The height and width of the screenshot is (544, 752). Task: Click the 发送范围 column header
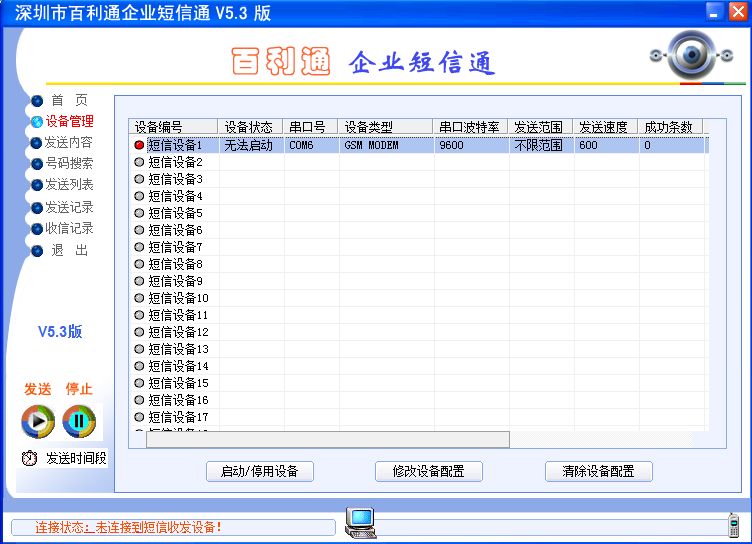pyautogui.click(x=540, y=127)
